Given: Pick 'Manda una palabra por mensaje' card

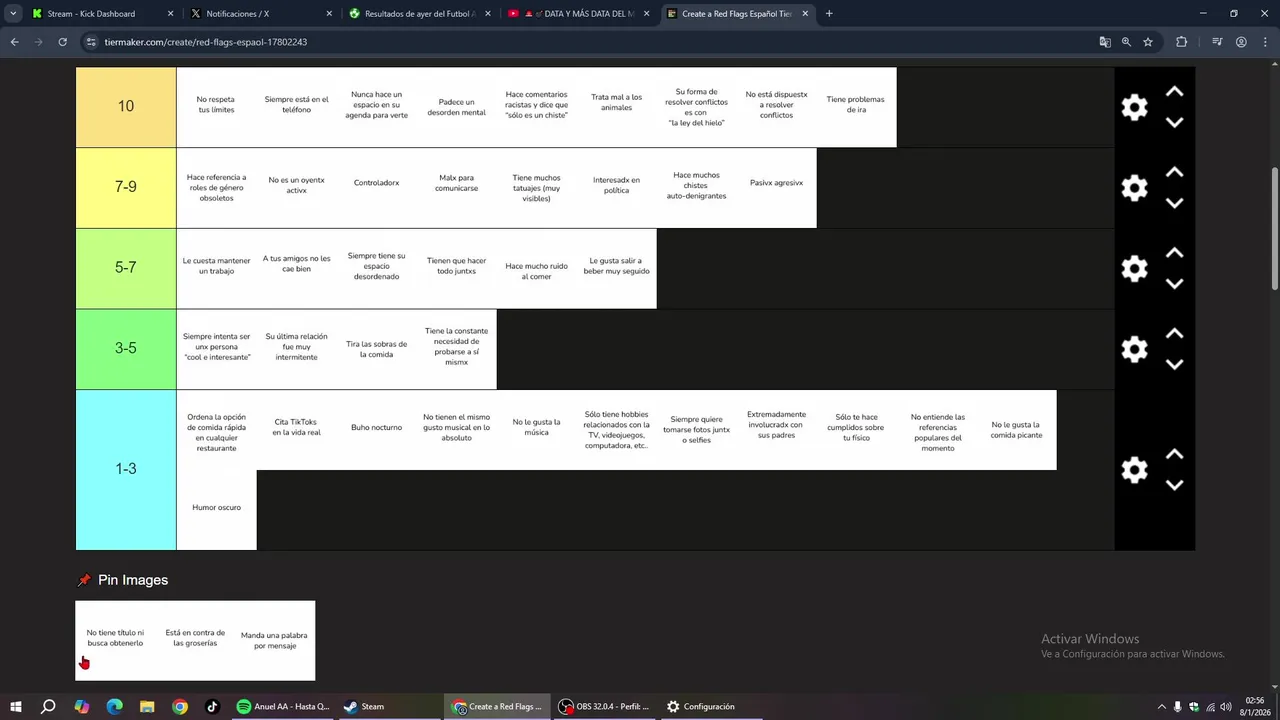Looking at the screenshot, I should pos(274,640).
